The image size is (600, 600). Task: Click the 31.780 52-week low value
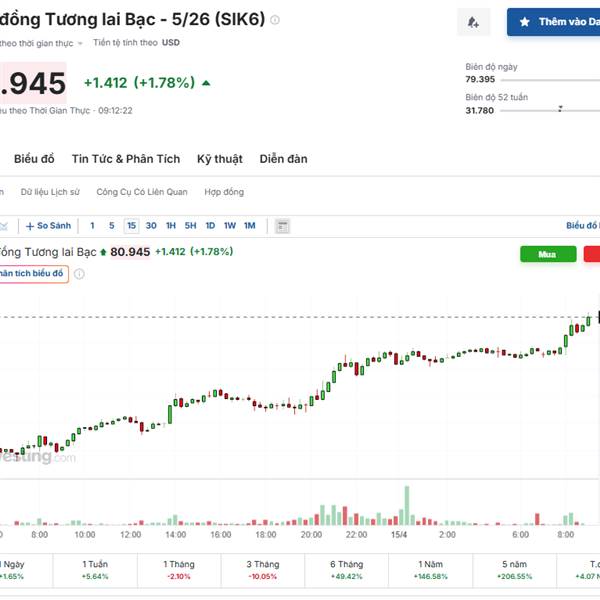(479, 111)
